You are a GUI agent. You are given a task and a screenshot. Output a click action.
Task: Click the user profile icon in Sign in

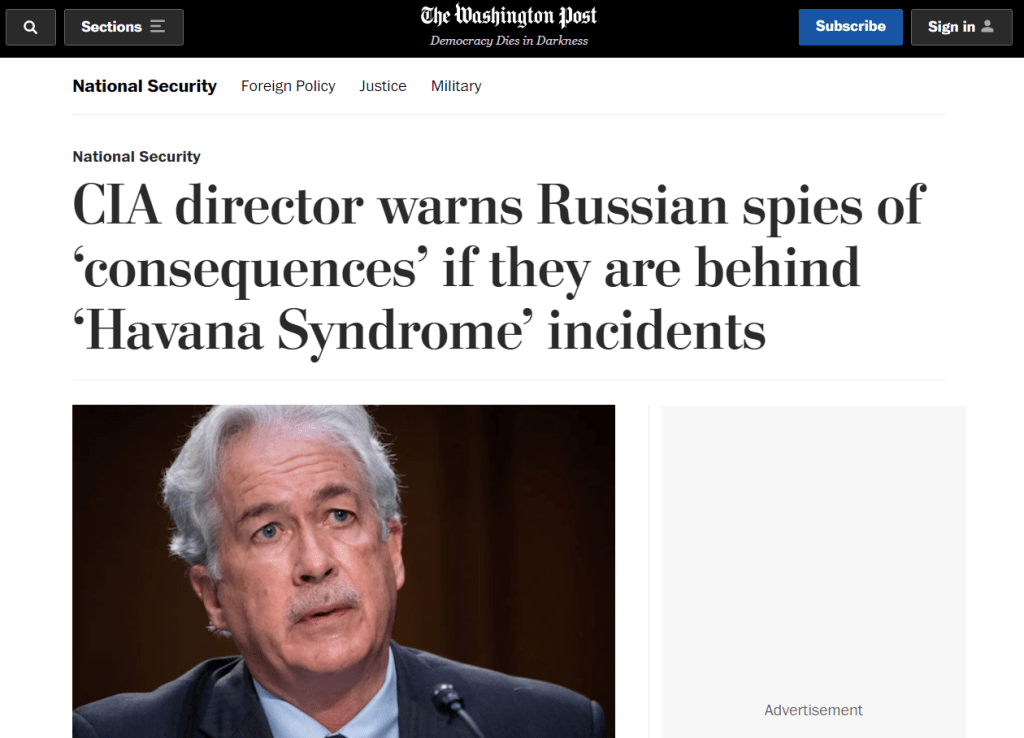pos(987,26)
